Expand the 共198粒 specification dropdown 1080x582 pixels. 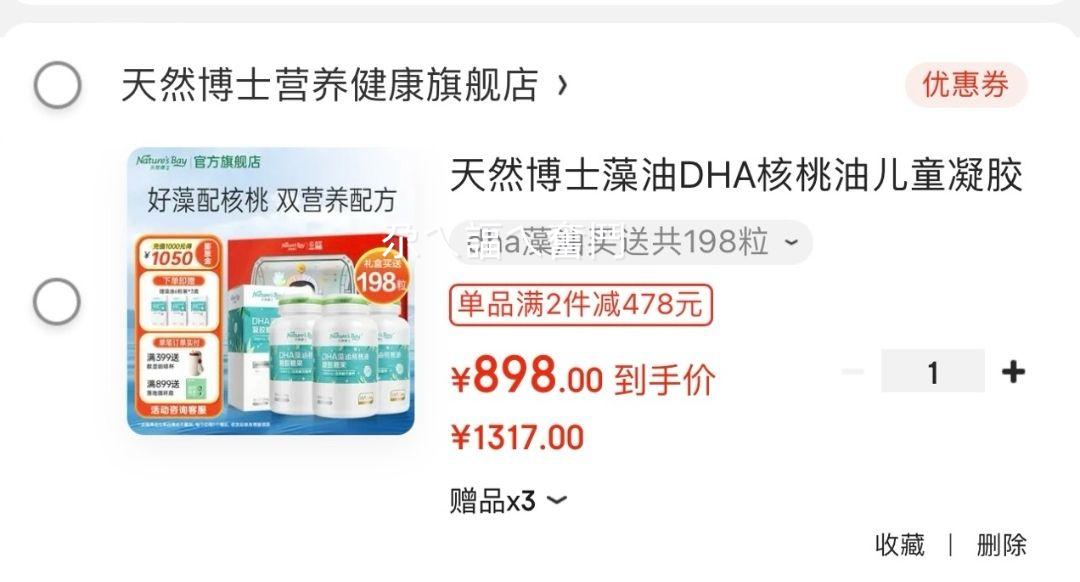pos(632,242)
